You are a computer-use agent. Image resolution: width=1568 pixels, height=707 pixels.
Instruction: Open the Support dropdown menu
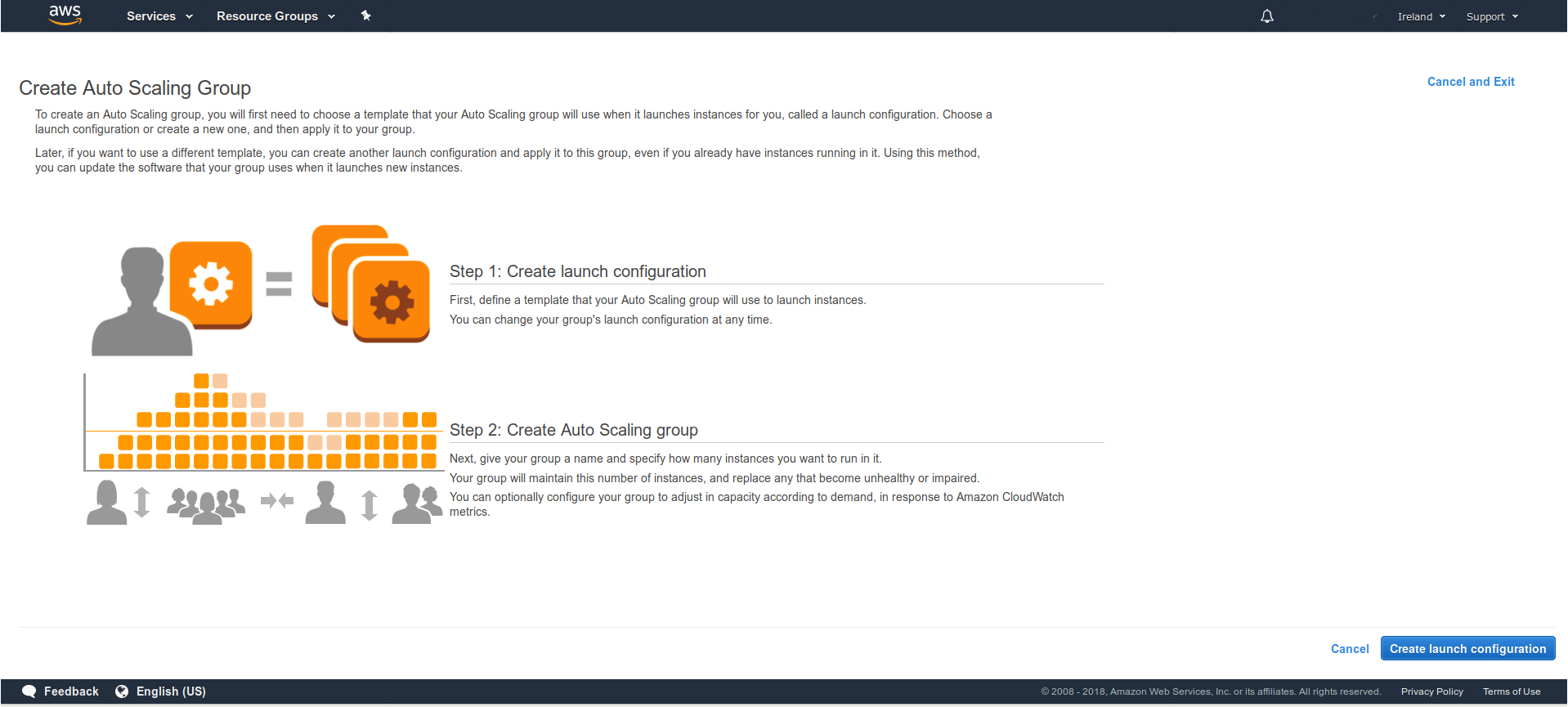[x=1491, y=16]
